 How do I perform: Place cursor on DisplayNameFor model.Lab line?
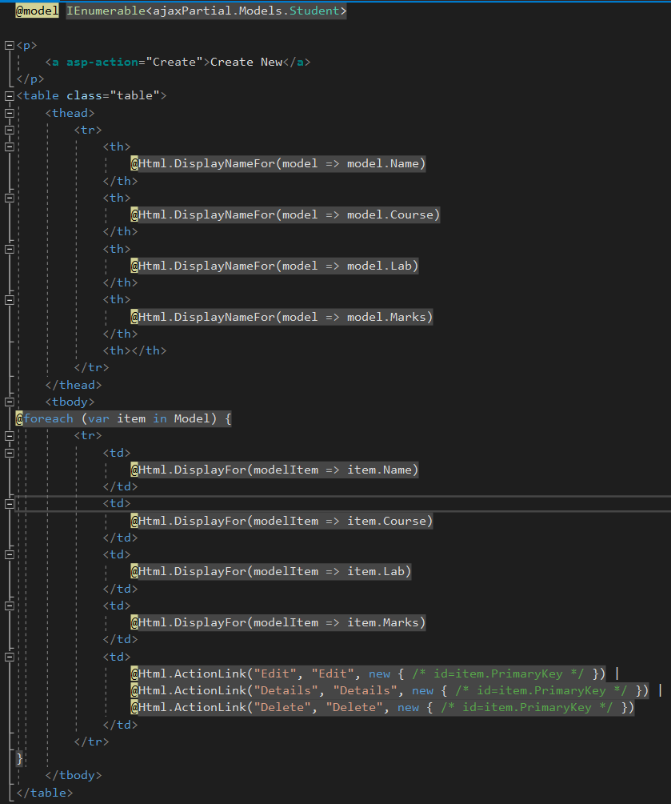[275, 266]
